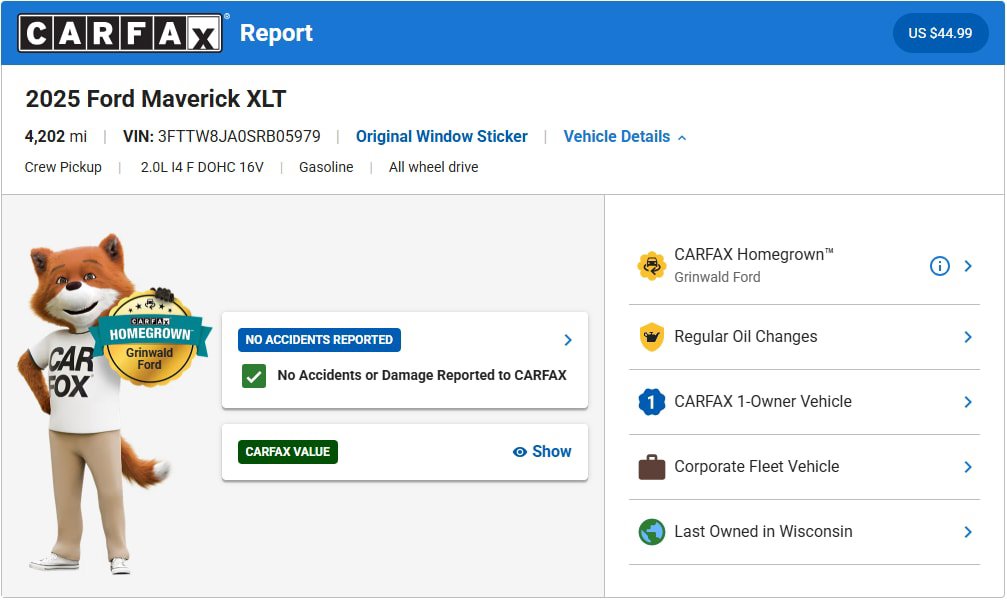Expand the Corporate Fleet Vehicle chevron
The width and height of the screenshot is (1007, 600).
pyautogui.click(x=968, y=467)
